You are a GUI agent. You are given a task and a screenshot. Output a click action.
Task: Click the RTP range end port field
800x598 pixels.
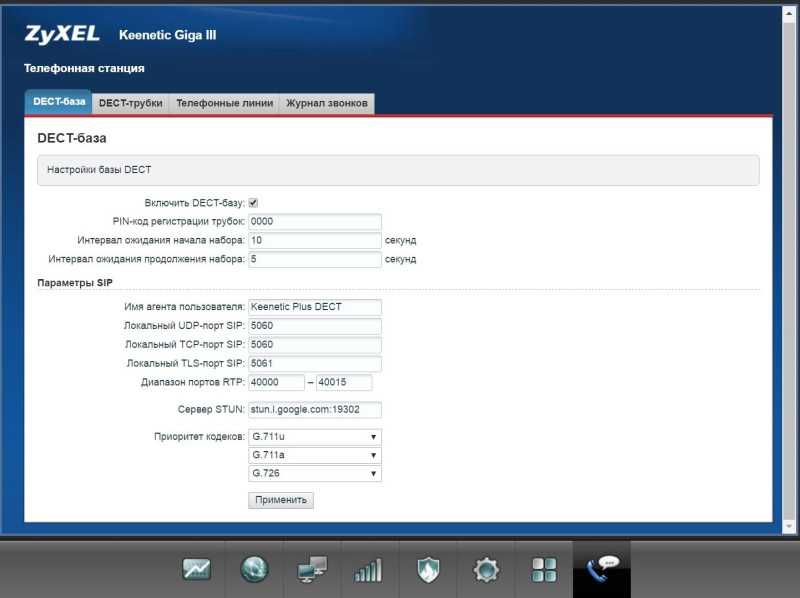344,382
